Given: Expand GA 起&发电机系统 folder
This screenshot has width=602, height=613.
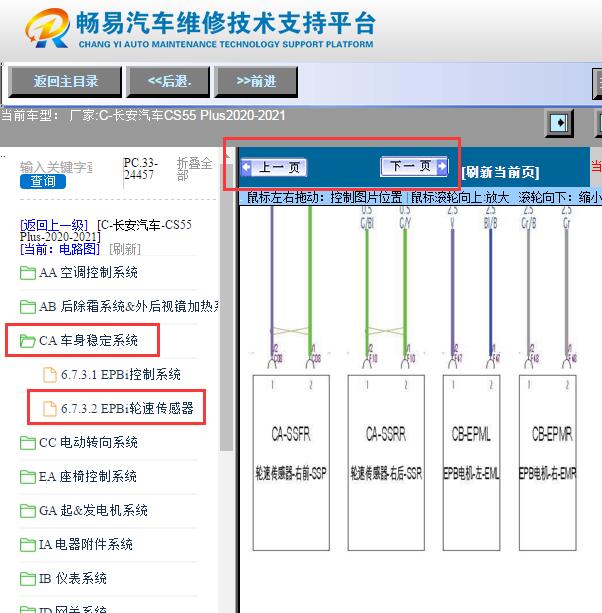Looking at the screenshot, I should click(x=93, y=511).
